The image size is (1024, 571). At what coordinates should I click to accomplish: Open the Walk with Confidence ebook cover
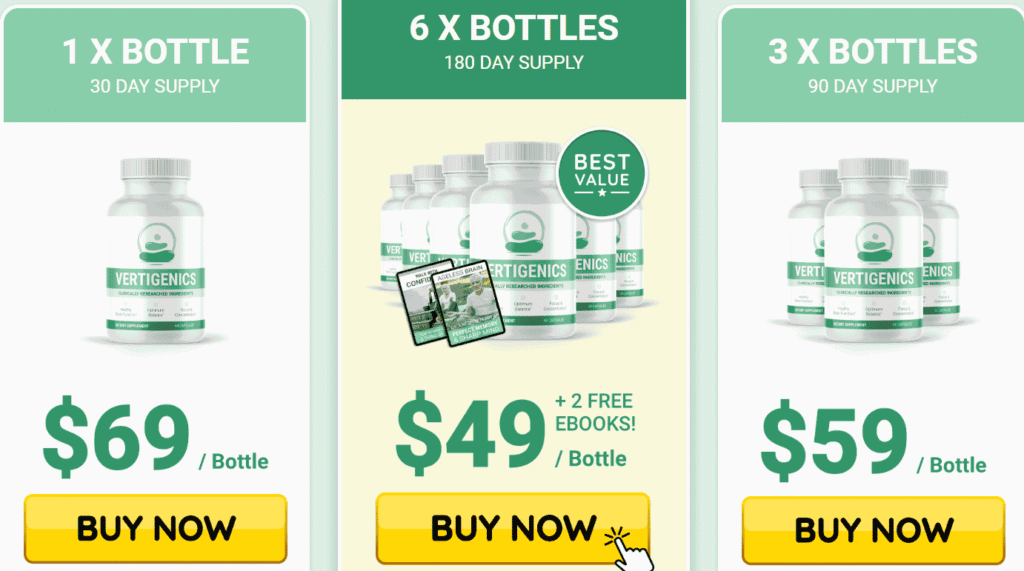419,305
